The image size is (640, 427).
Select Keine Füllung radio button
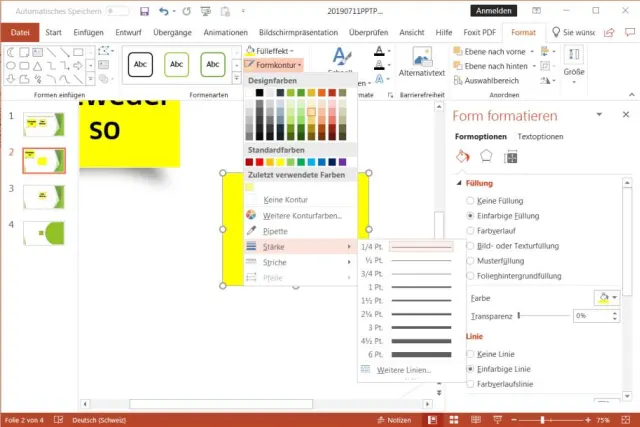[470, 200]
